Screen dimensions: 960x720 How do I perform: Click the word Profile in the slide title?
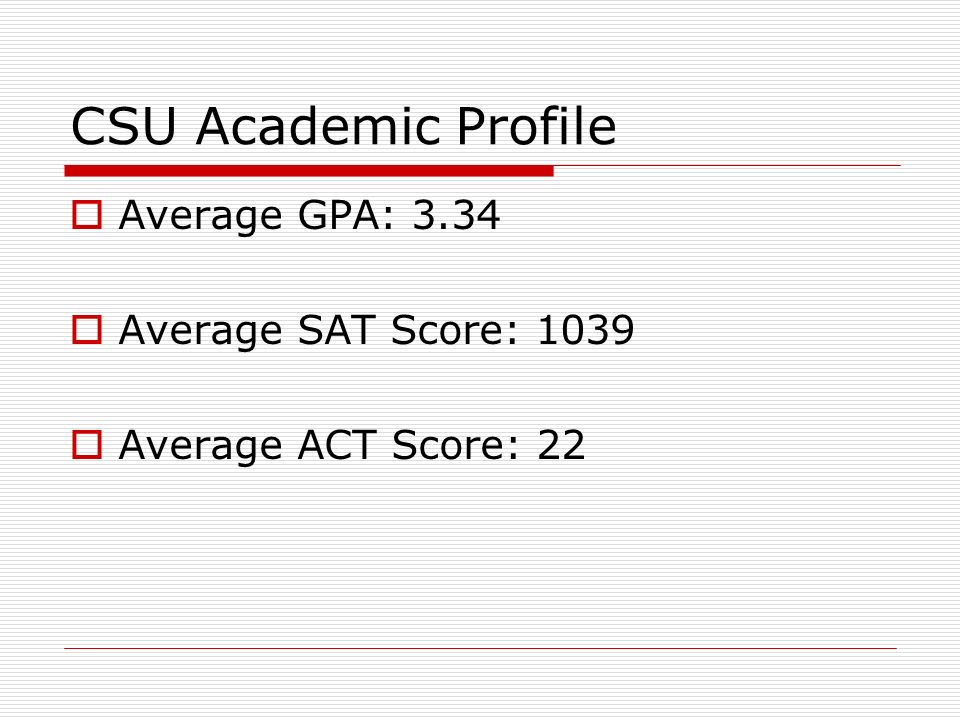pos(536,126)
